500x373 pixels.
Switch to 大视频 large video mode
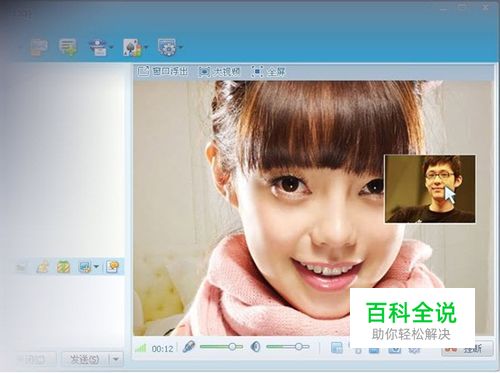[x=219, y=71]
